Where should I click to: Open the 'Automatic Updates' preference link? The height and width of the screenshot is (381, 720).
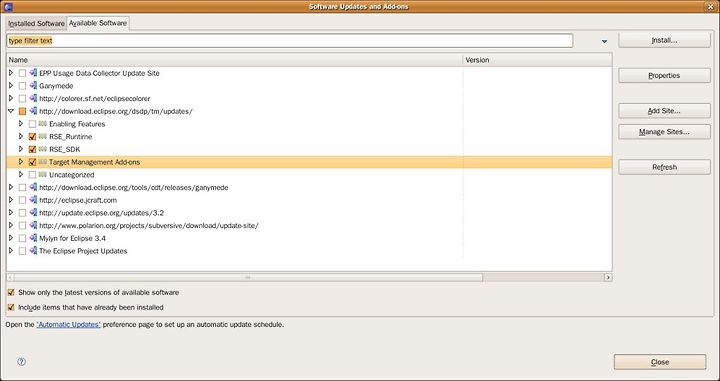[x=68, y=325]
